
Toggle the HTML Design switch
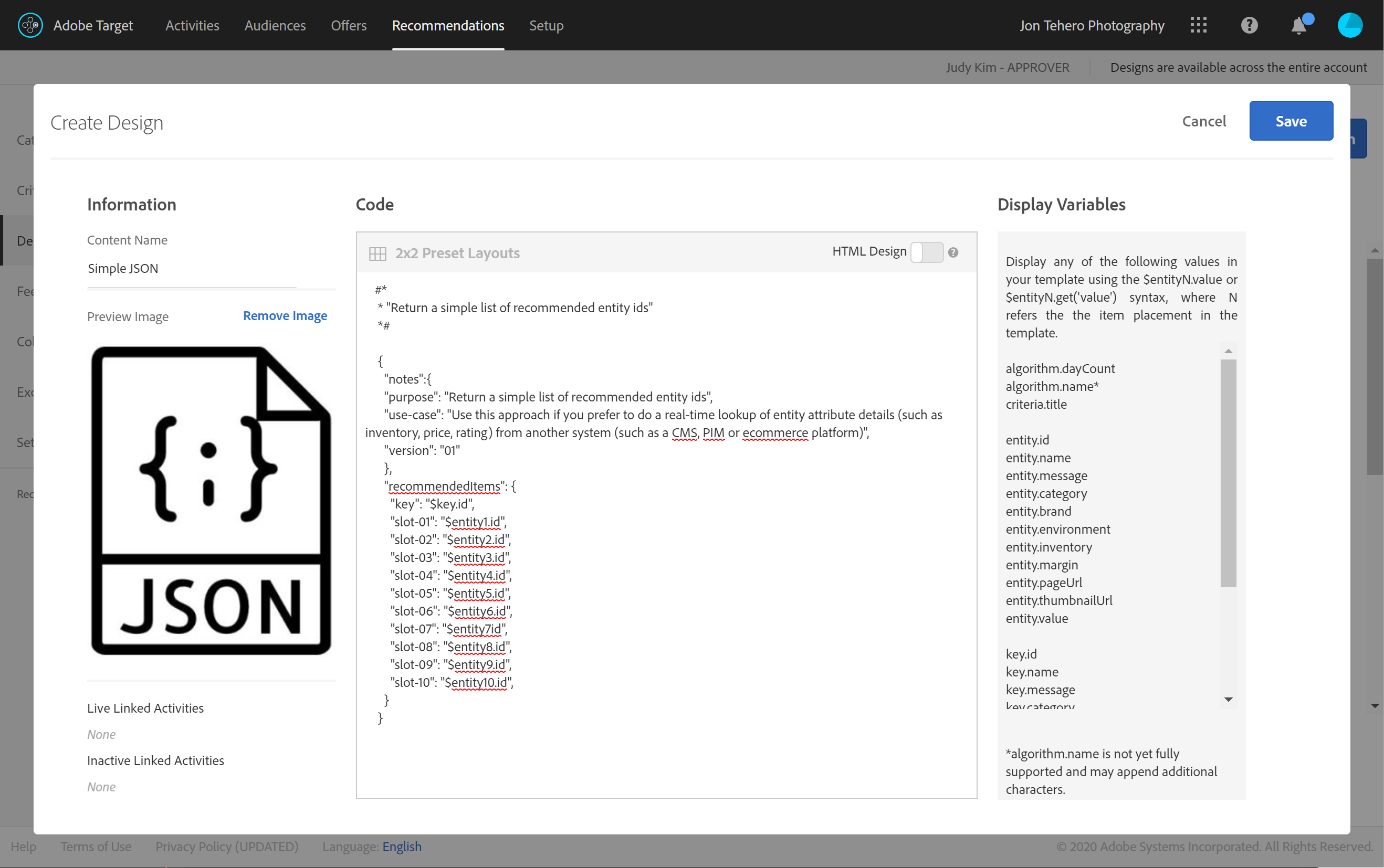click(927, 252)
